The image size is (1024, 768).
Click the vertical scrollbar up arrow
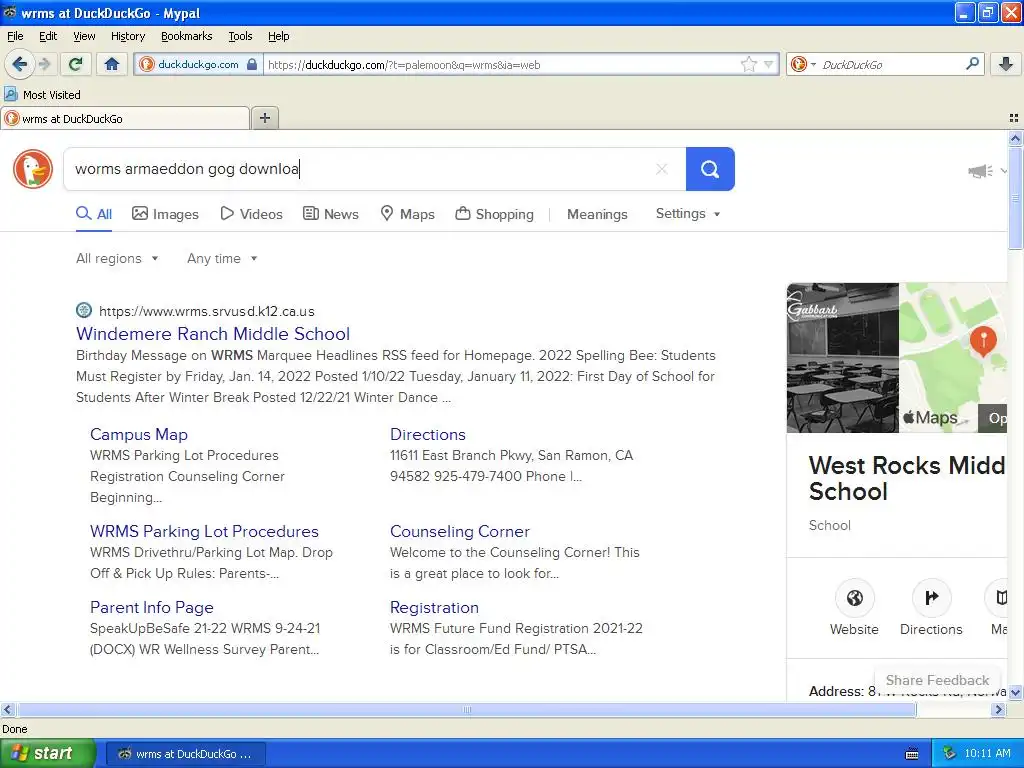1015,138
